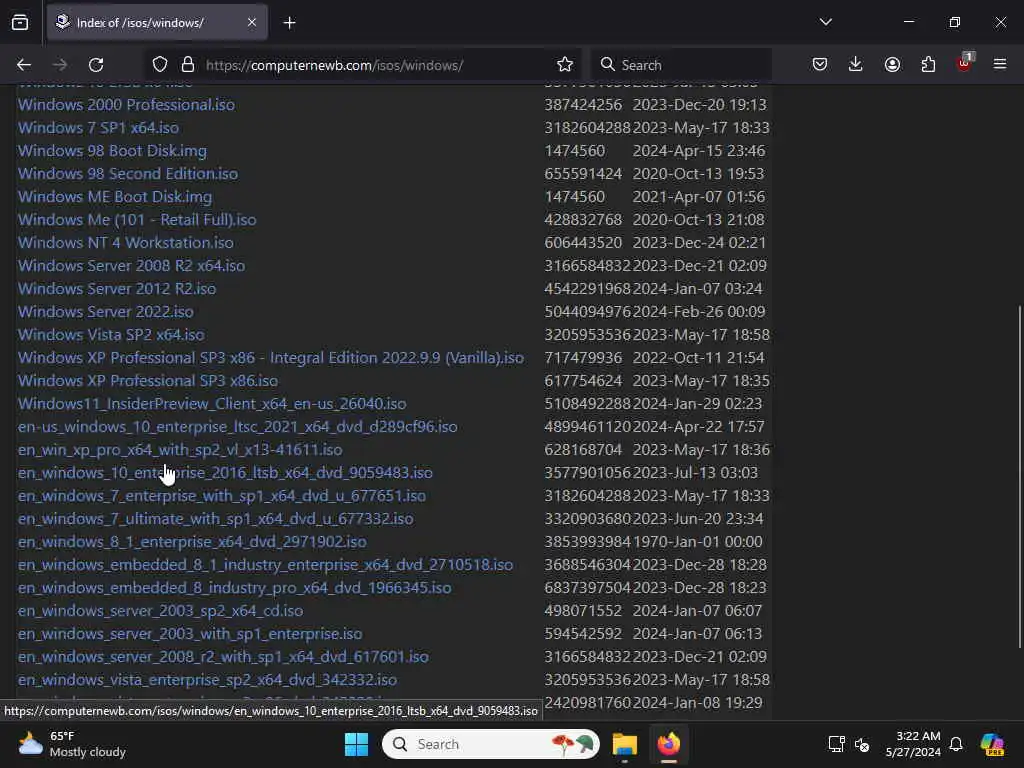This screenshot has width=1024, height=768.
Task: Open Windows Server 2008 R2 x64.iso link
Action: [131, 266]
